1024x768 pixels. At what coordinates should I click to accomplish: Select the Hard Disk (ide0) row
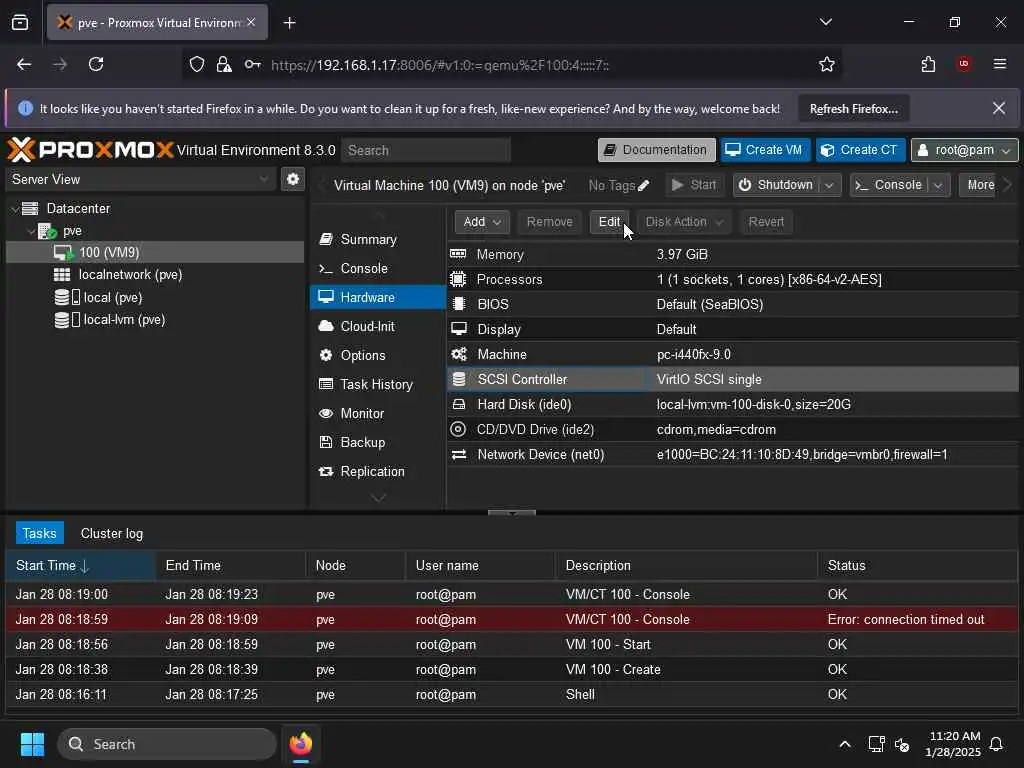732,404
